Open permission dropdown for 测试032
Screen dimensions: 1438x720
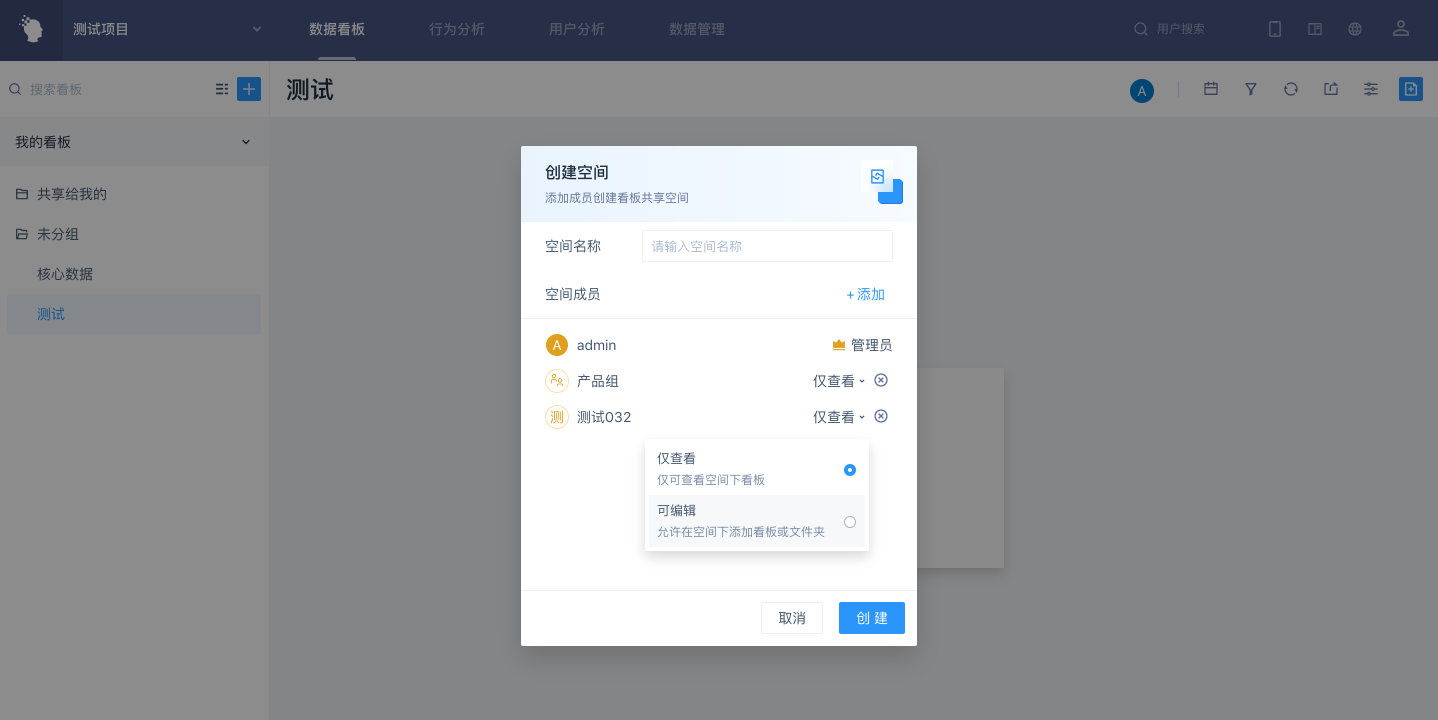[838, 417]
